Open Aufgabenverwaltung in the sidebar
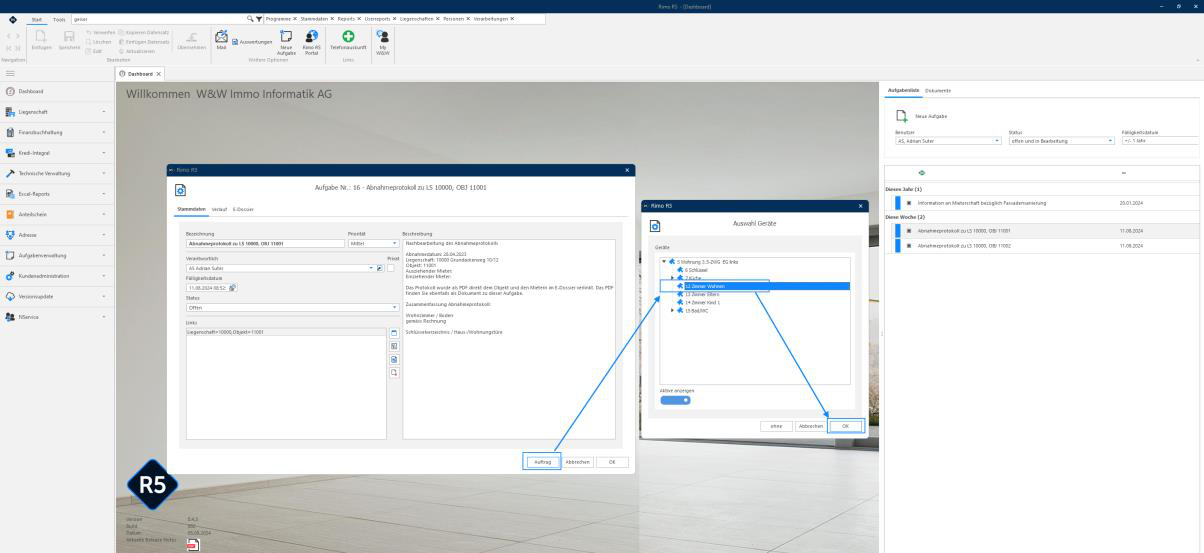The image size is (1204, 553). point(56,255)
